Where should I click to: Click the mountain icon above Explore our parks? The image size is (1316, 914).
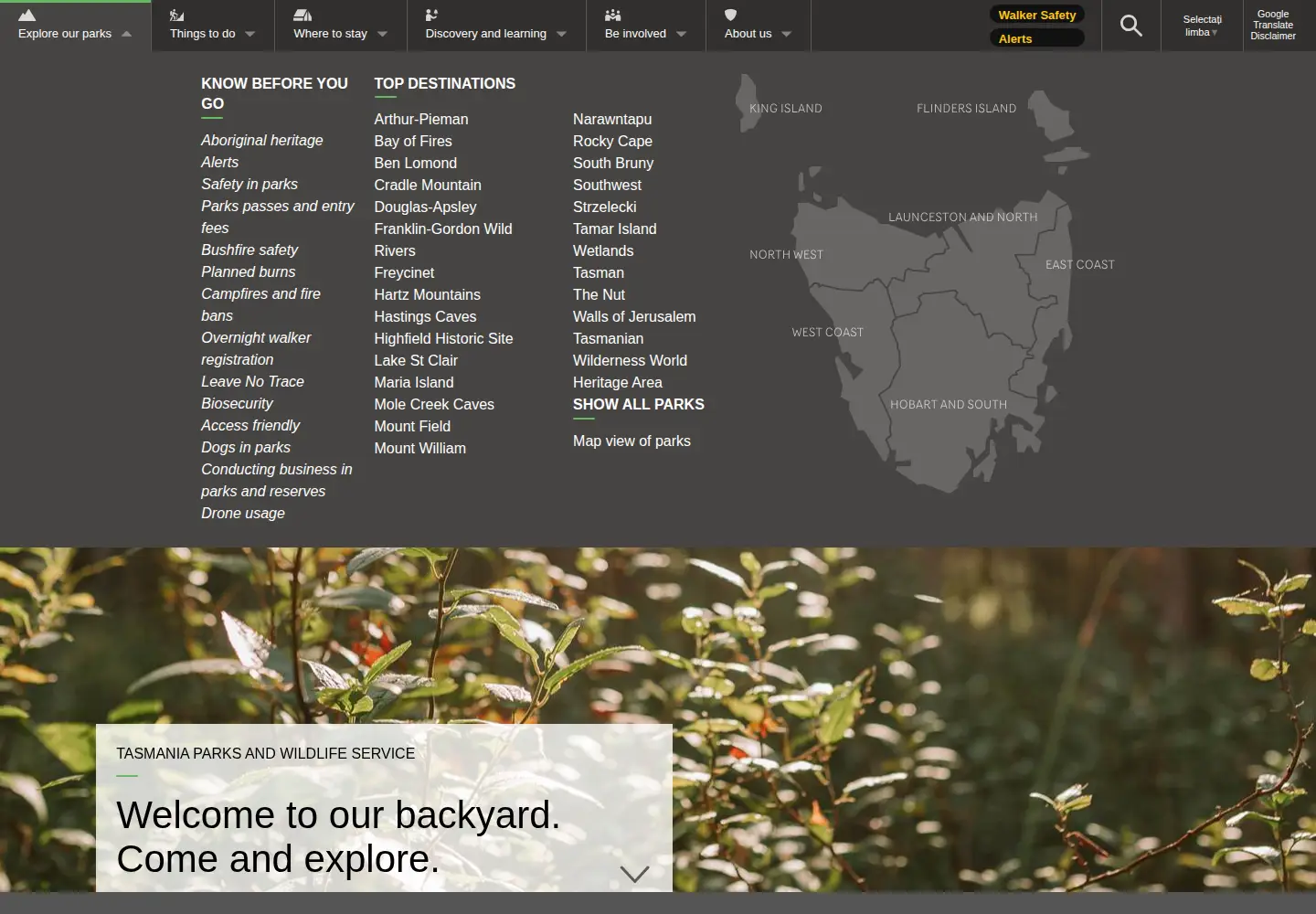coord(27,15)
